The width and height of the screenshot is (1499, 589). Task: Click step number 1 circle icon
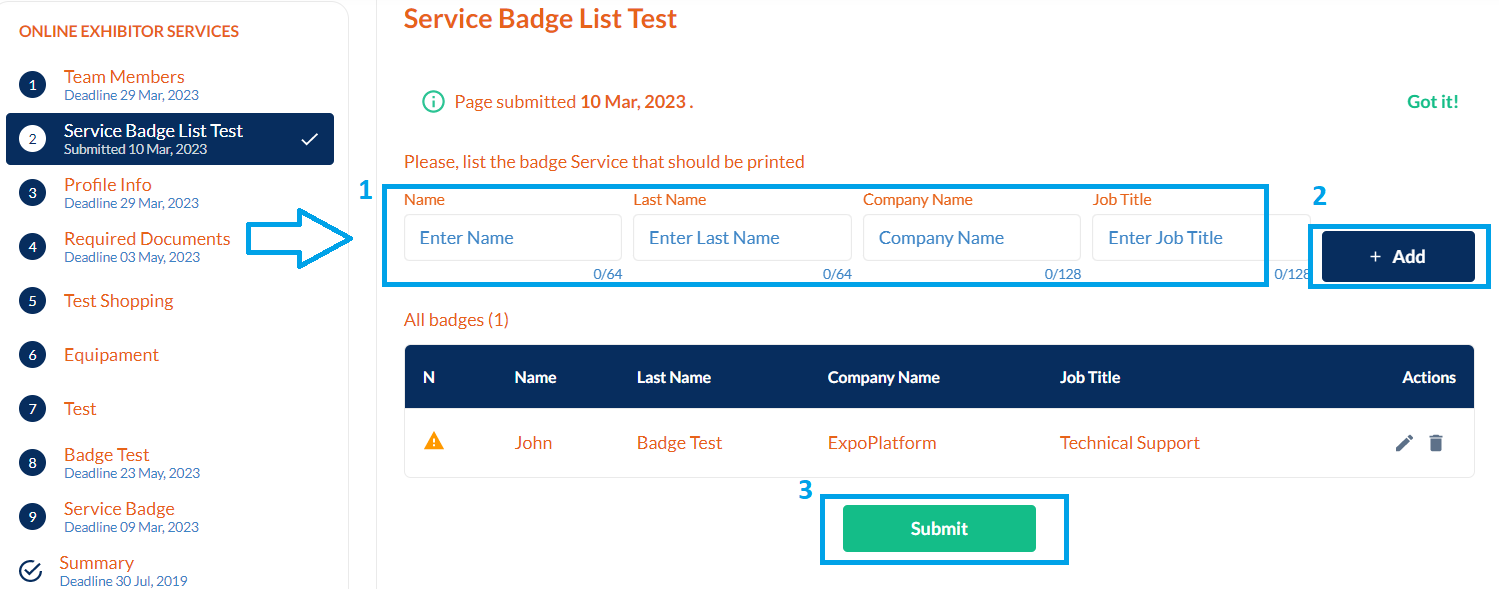32,85
